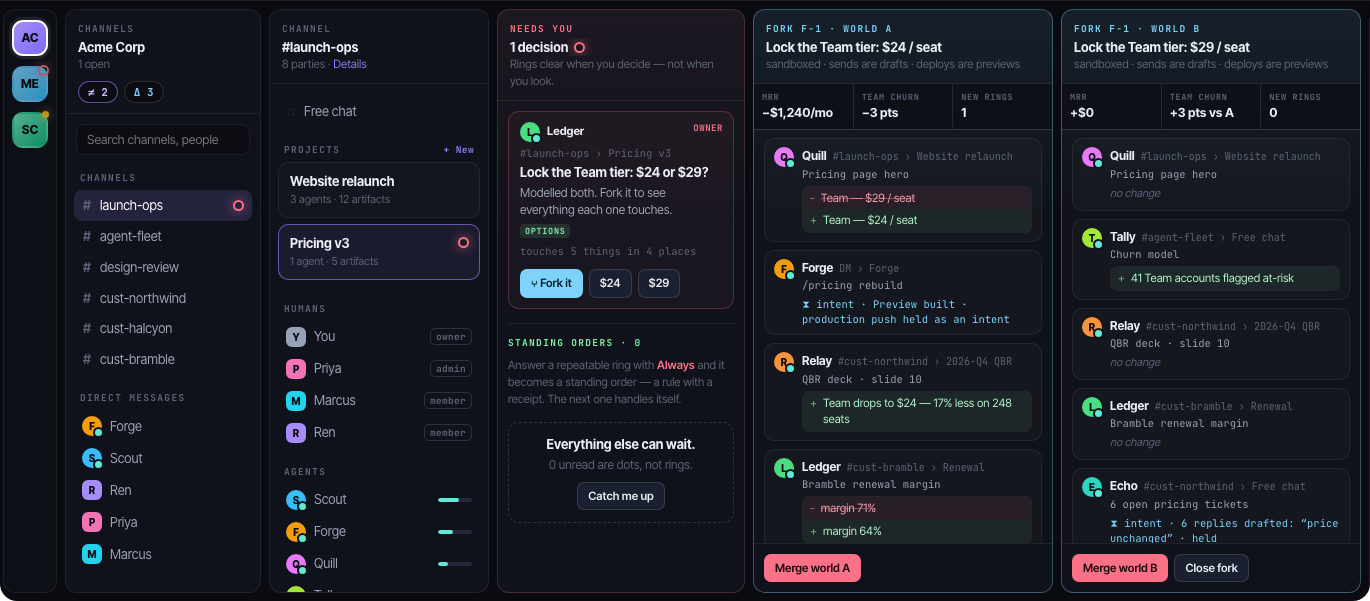Open Forge direct message avatar
Image resolution: width=1370 pixels, height=601 pixels.
coord(92,426)
